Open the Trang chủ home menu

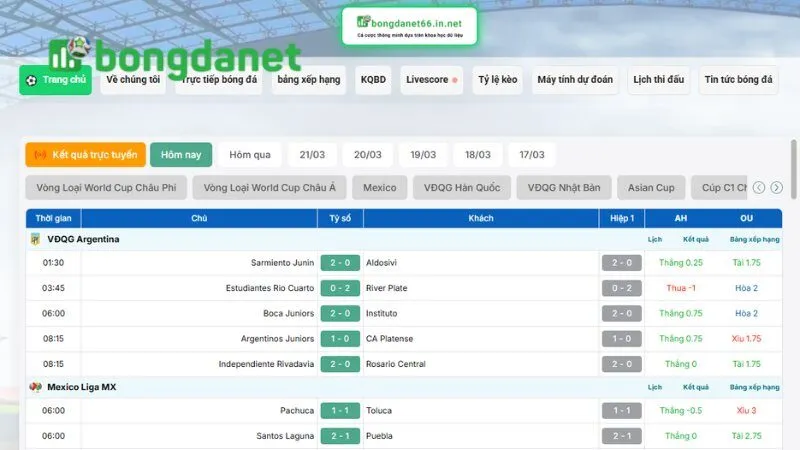56,80
